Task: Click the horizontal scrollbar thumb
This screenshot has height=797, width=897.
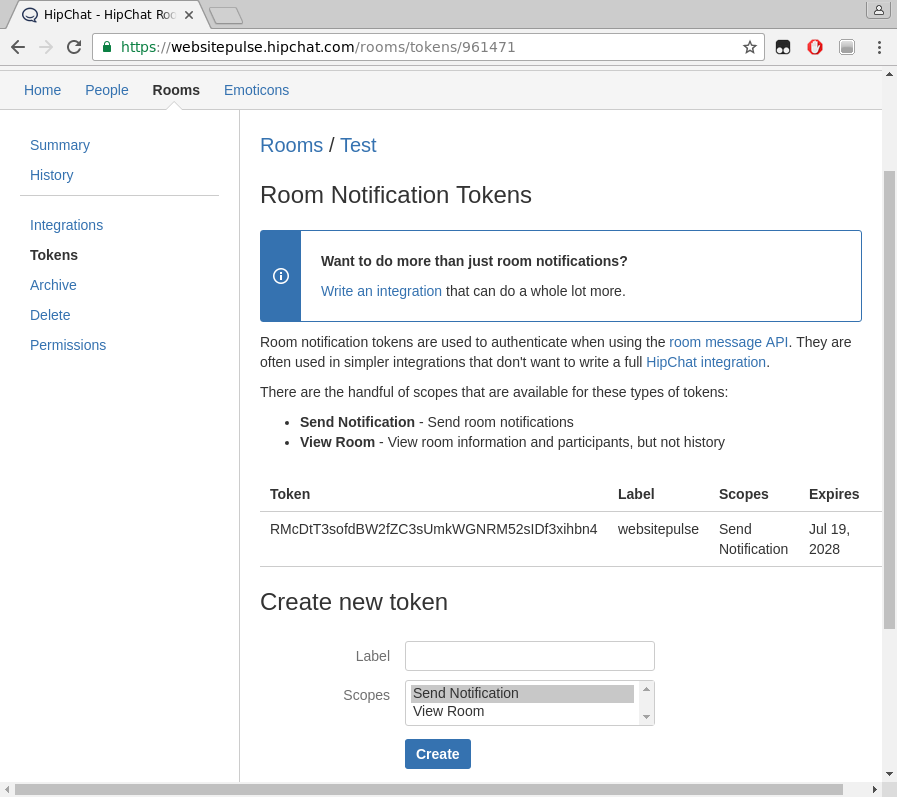Action: tap(428, 790)
